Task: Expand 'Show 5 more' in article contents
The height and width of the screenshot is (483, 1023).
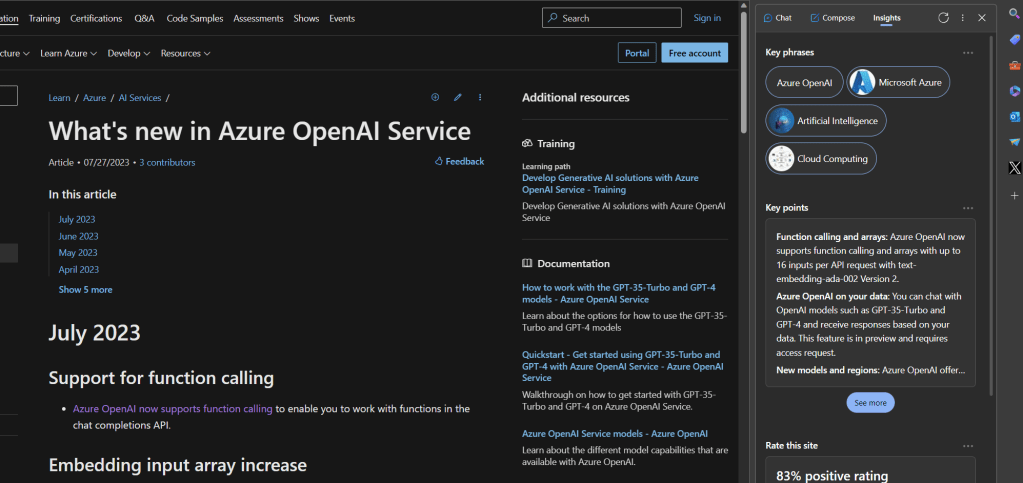Action: (x=85, y=290)
